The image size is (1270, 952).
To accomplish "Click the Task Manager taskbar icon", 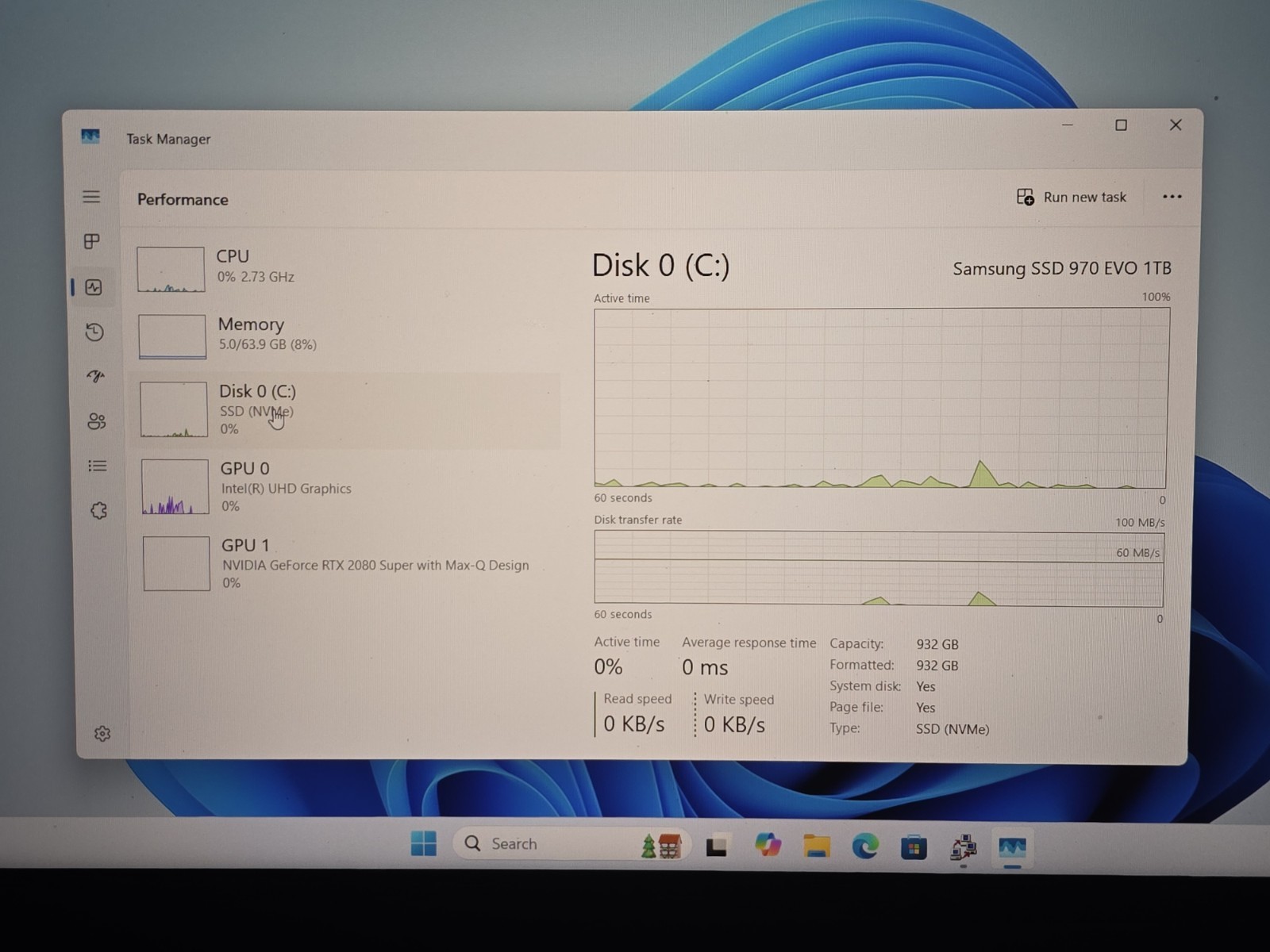I will pos(1012,848).
